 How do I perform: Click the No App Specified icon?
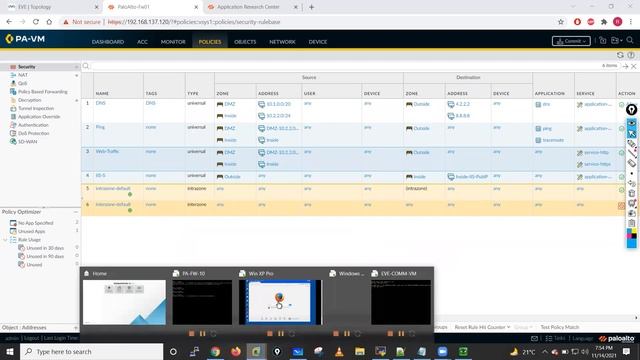[x=13, y=223]
